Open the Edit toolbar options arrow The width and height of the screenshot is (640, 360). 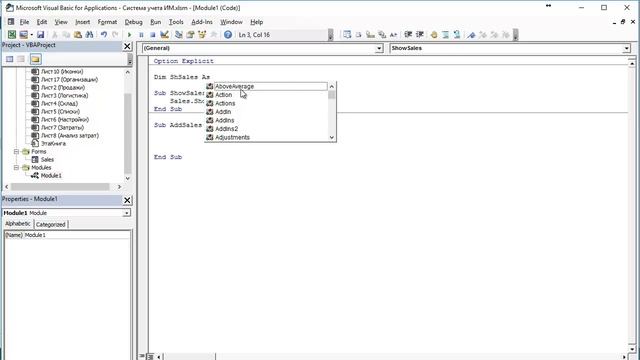[516, 36]
